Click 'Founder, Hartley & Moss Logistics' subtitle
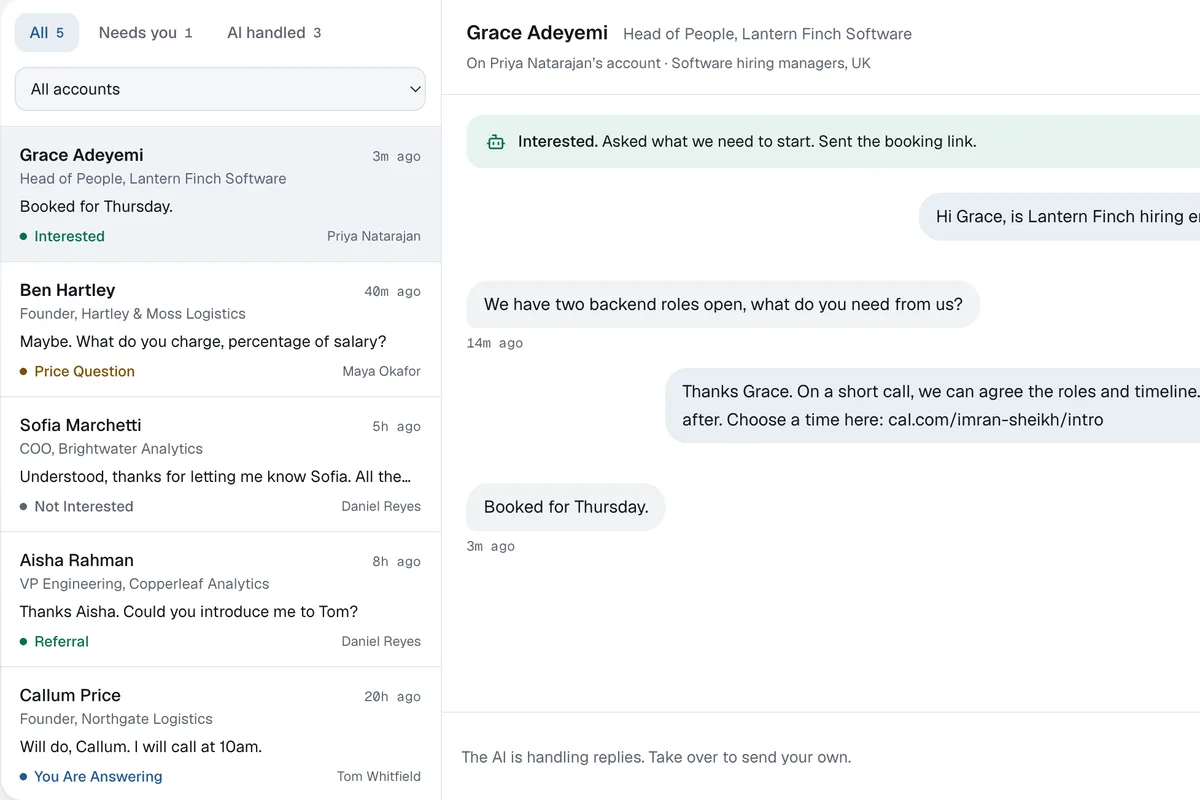The height and width of the screenshot is (800, 1200). [x=133, y=314]
